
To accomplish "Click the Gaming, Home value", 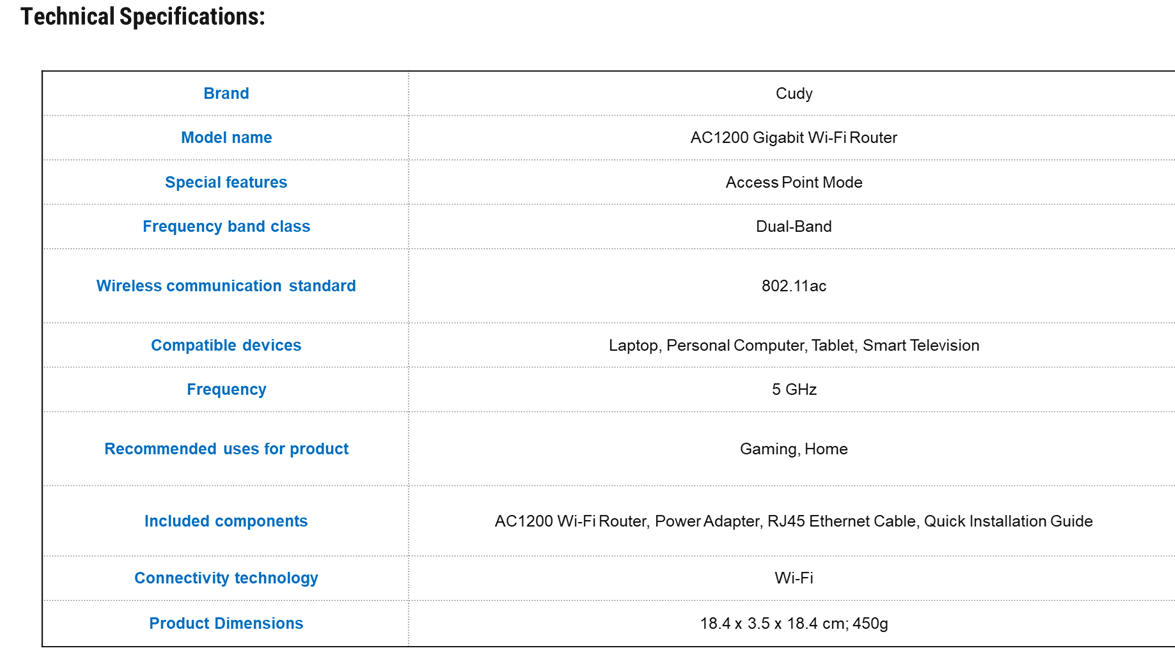I will (794, 449).
